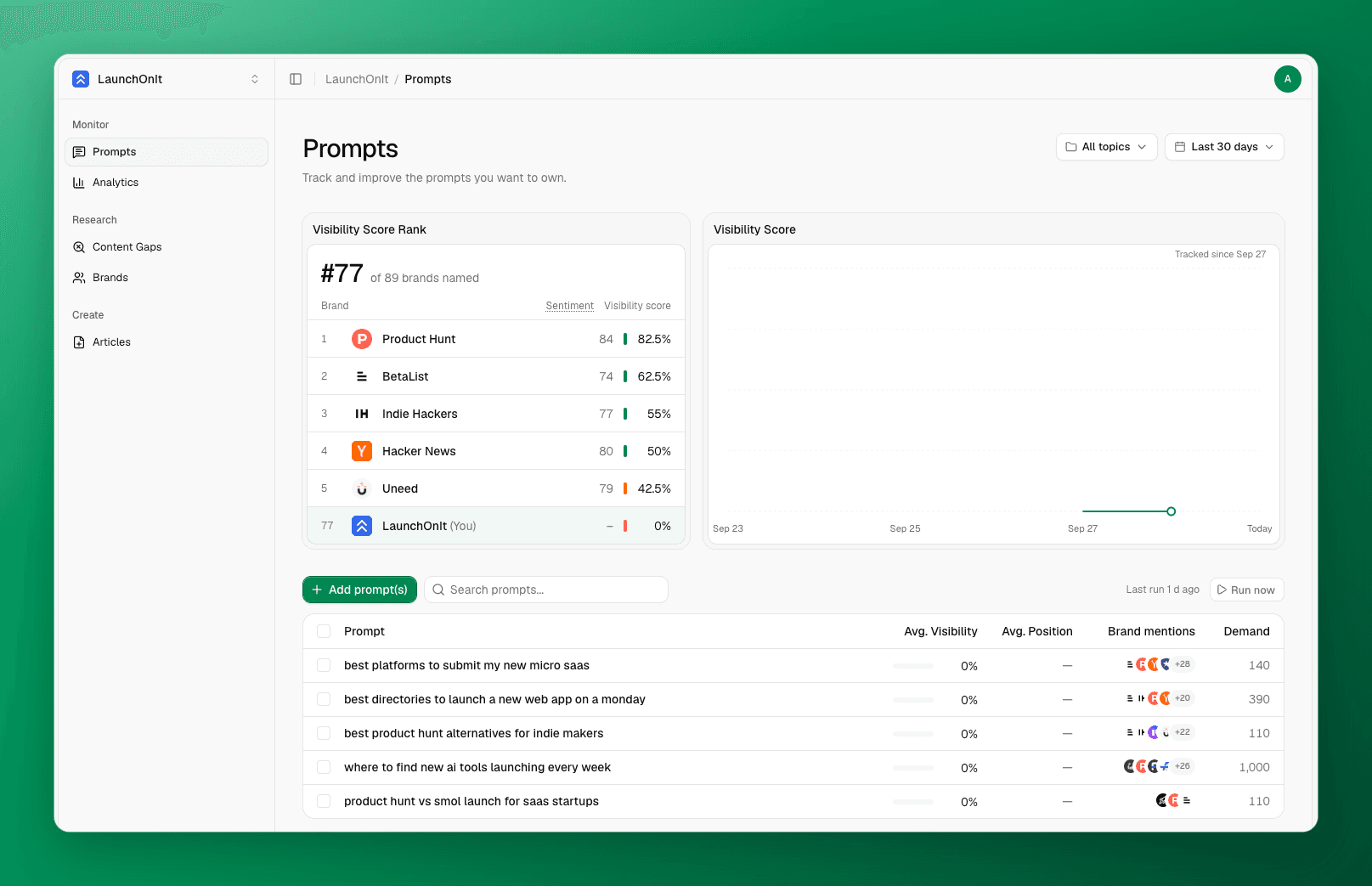The width and height of the screenshot is (1372, 886).
Task: Click visibility bar for 'best platforms' prompt
Action: pos(913,666)
